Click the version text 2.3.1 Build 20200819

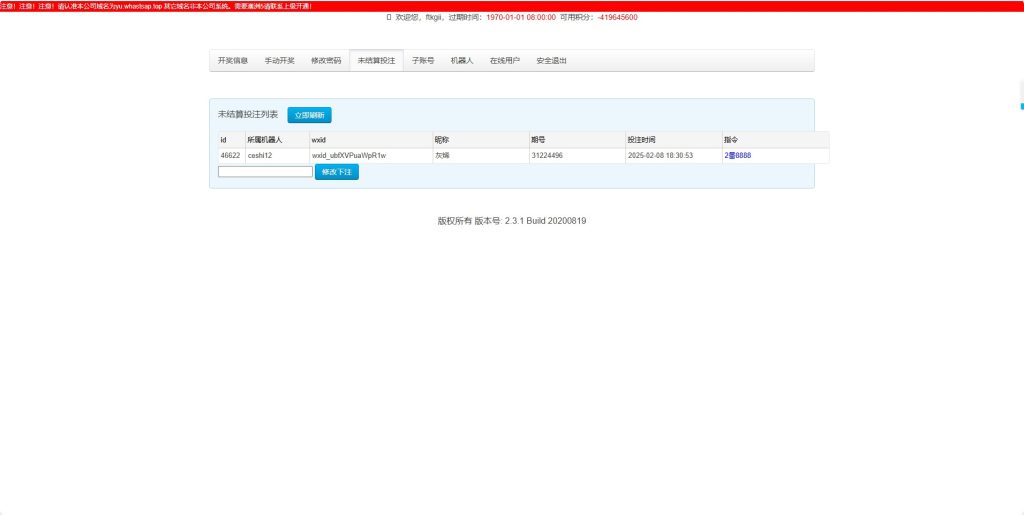point(545,221)
